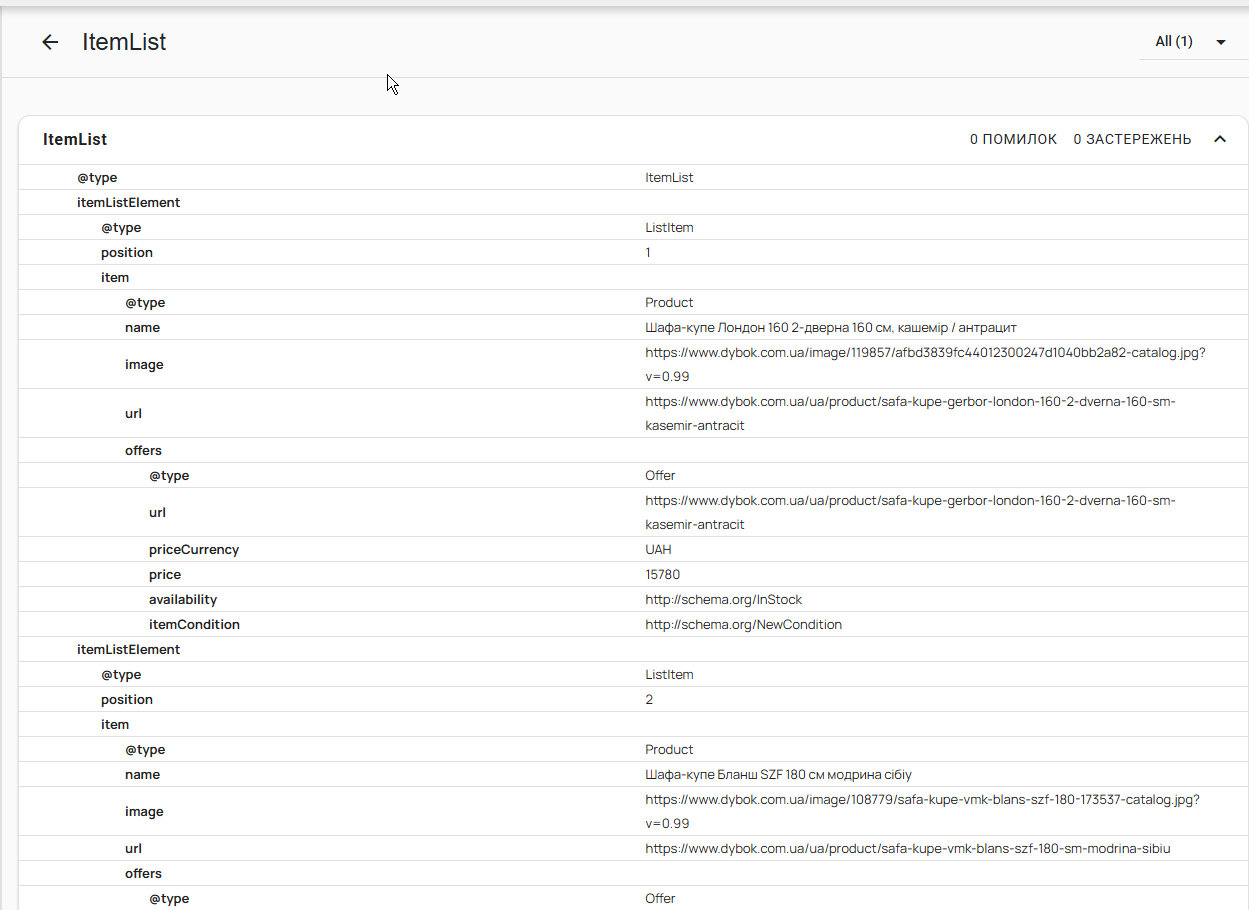Click the 0 ЗАСТЕРЕЖЕНЬ warnings label
The height and width of the screenshot is (910, 1249).
pos(1132,139)
